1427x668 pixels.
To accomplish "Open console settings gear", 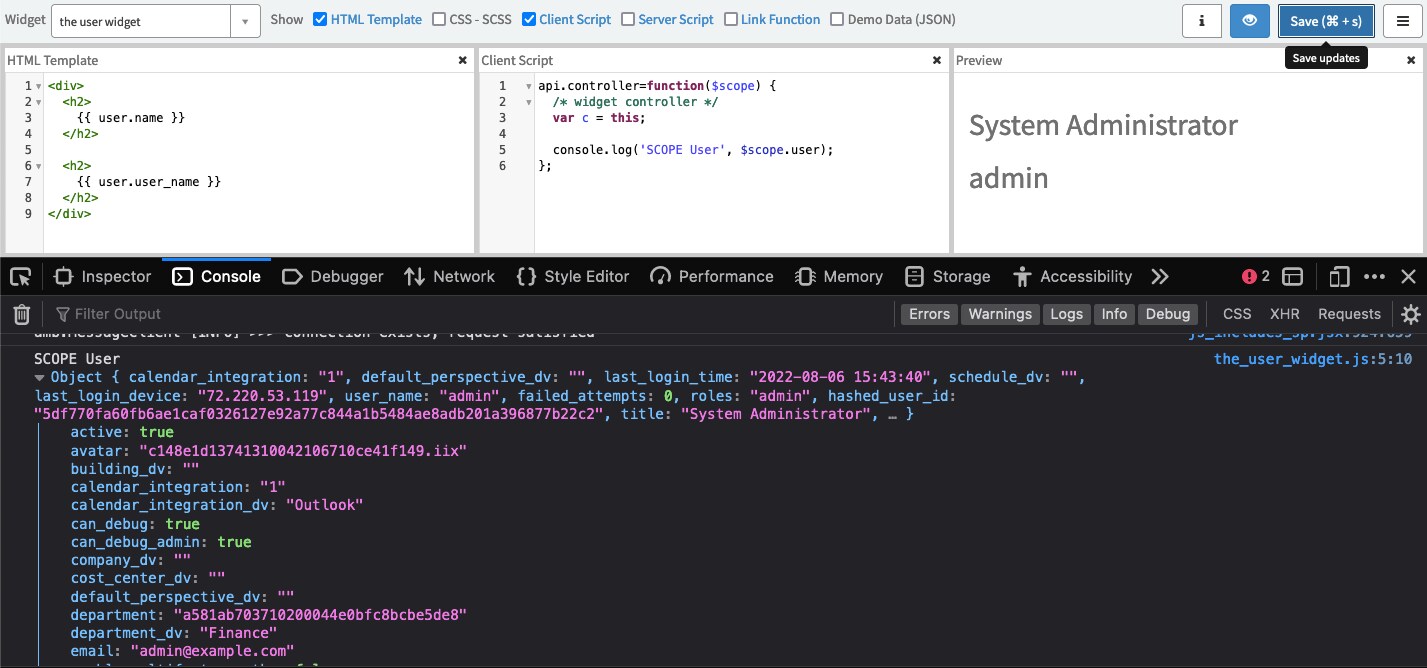I will [1411, 314].
